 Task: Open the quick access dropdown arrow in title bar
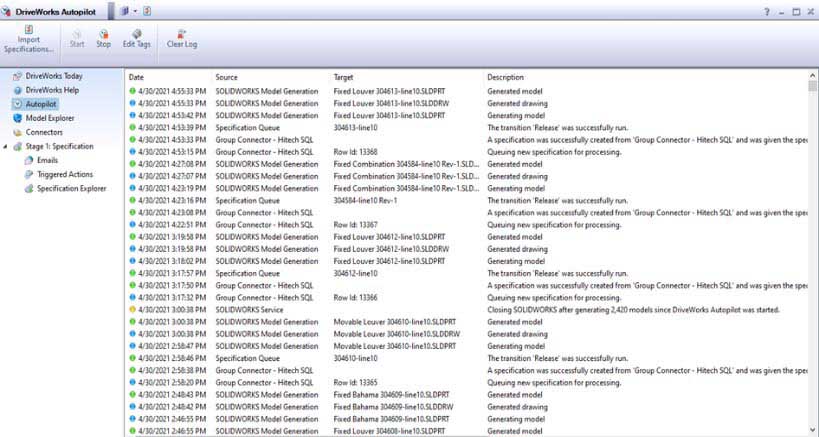point(135,11)
